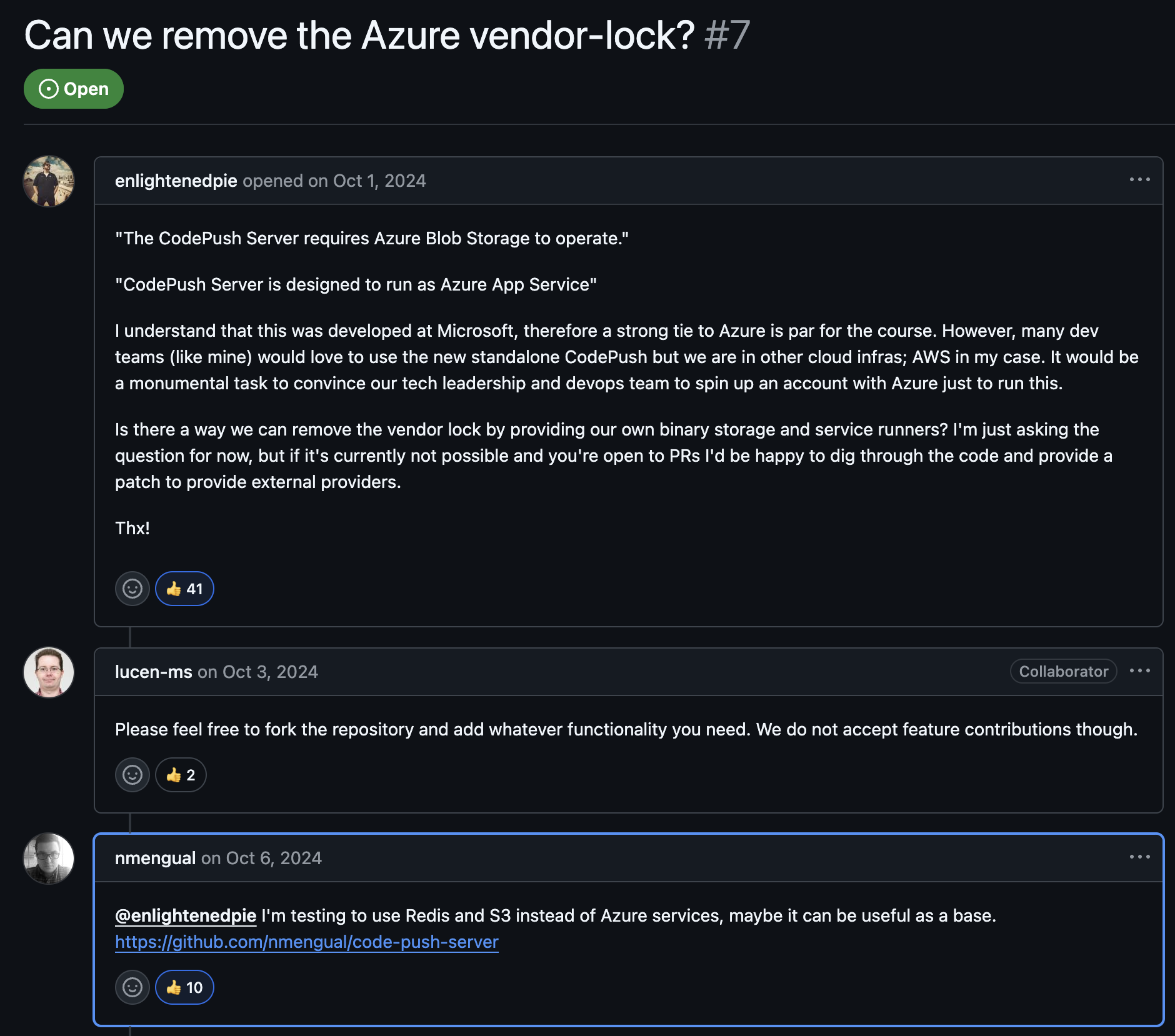Open nmengual's avatar profile picture
1175x1036 pixels.
point(49,859)
